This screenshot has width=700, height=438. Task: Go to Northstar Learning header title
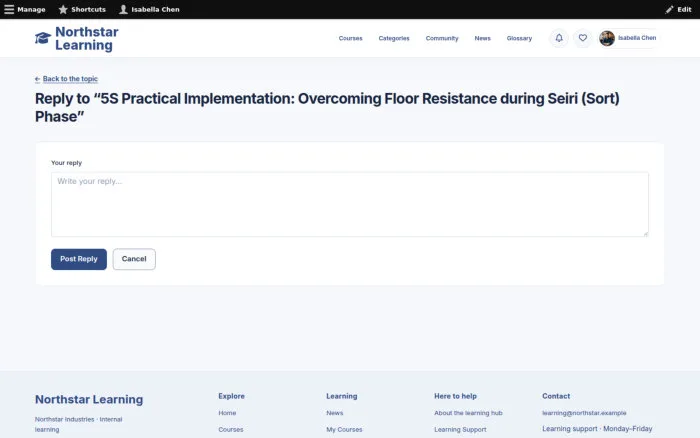(87, 38)
